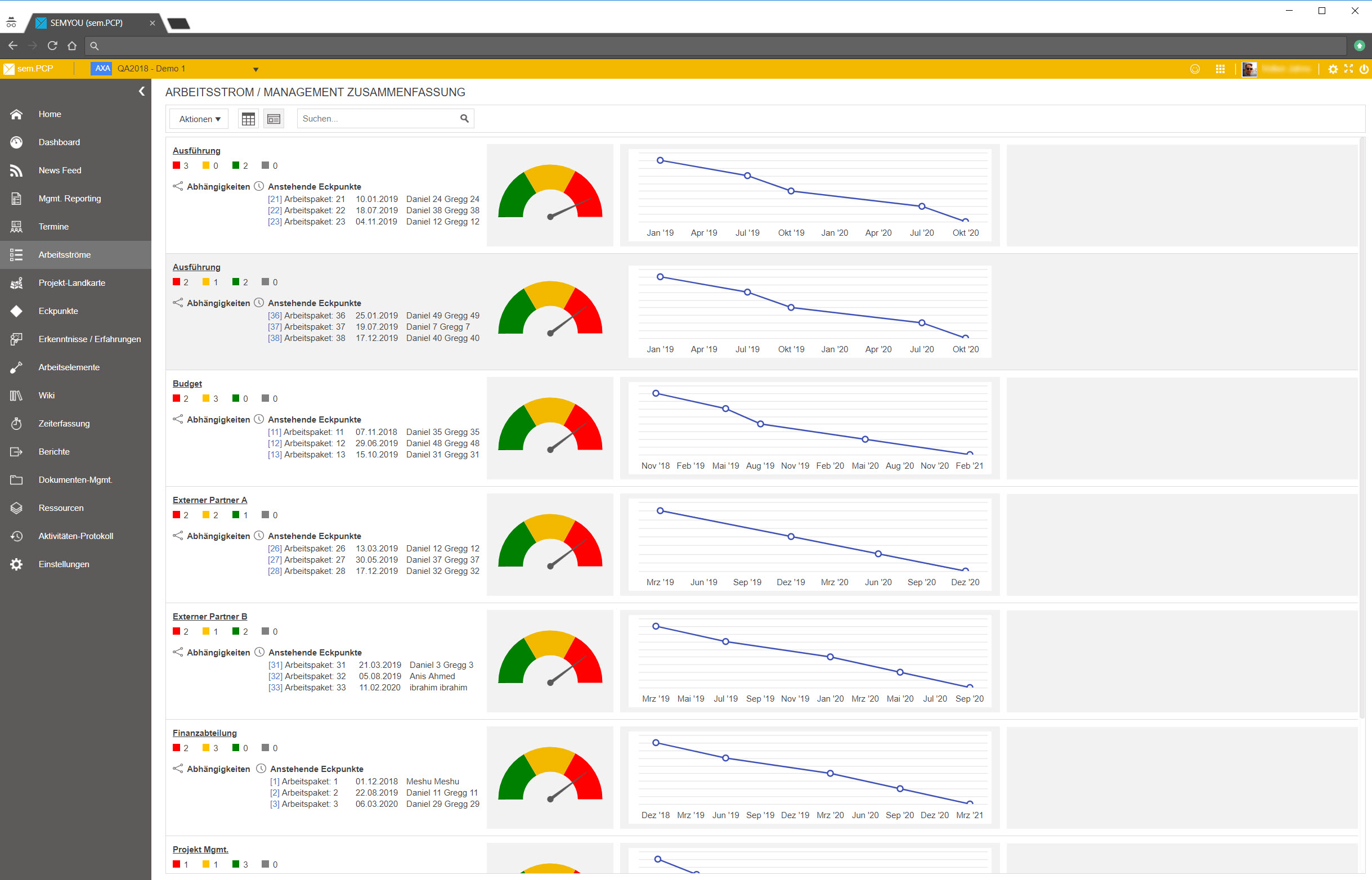Viewport: 1372px width, 880px height.
Task: Open Externer Partner B link
Action: [x=210, y=617]
